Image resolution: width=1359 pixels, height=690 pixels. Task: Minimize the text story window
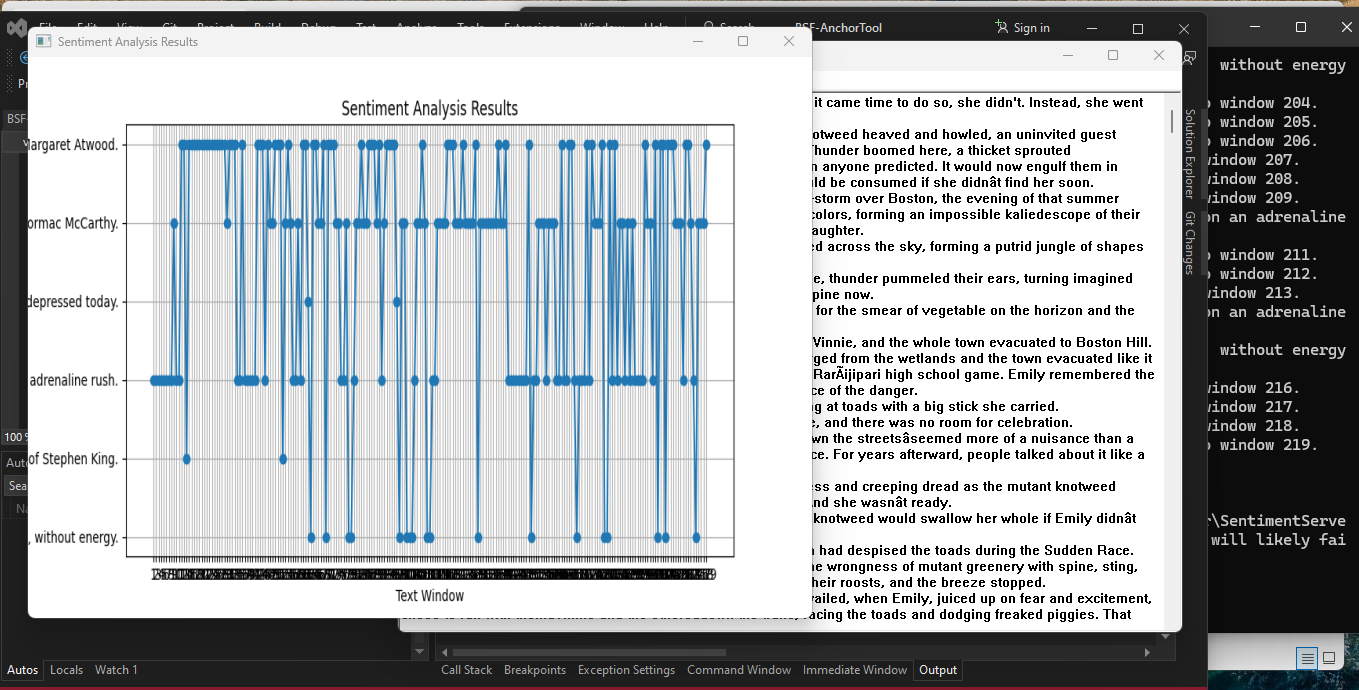point(1066,55)
